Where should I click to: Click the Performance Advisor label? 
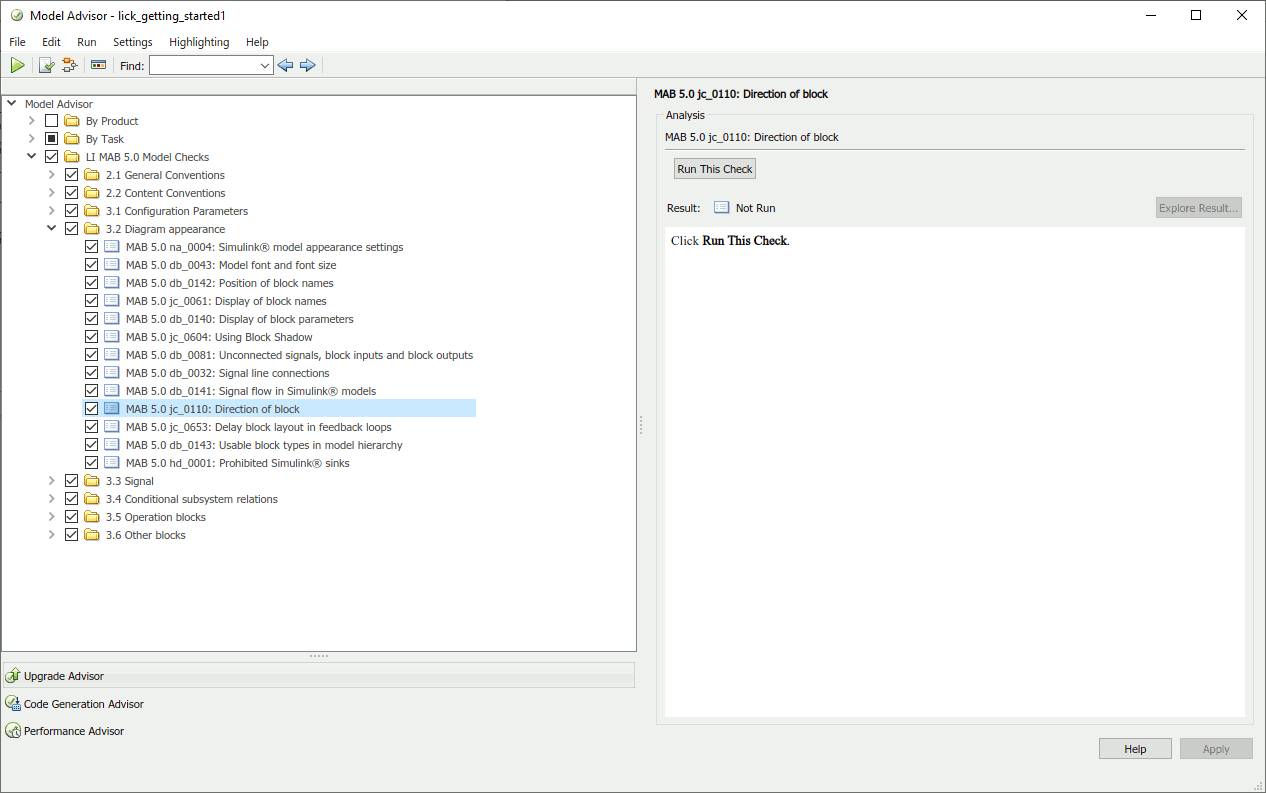[74, 731]
